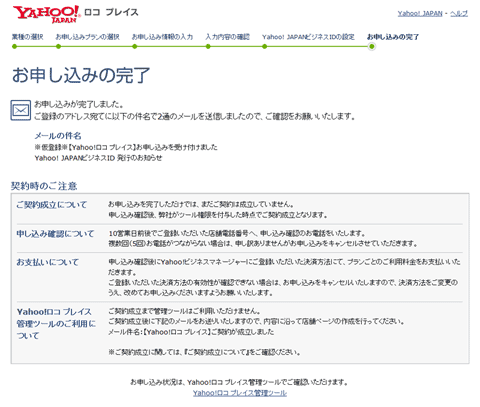Viewport: 480px width, 407px height.
Task: Click the line starting 10営業日前後でご登録いただいた店舗電話番号へ
Action: tap(237, 233)
